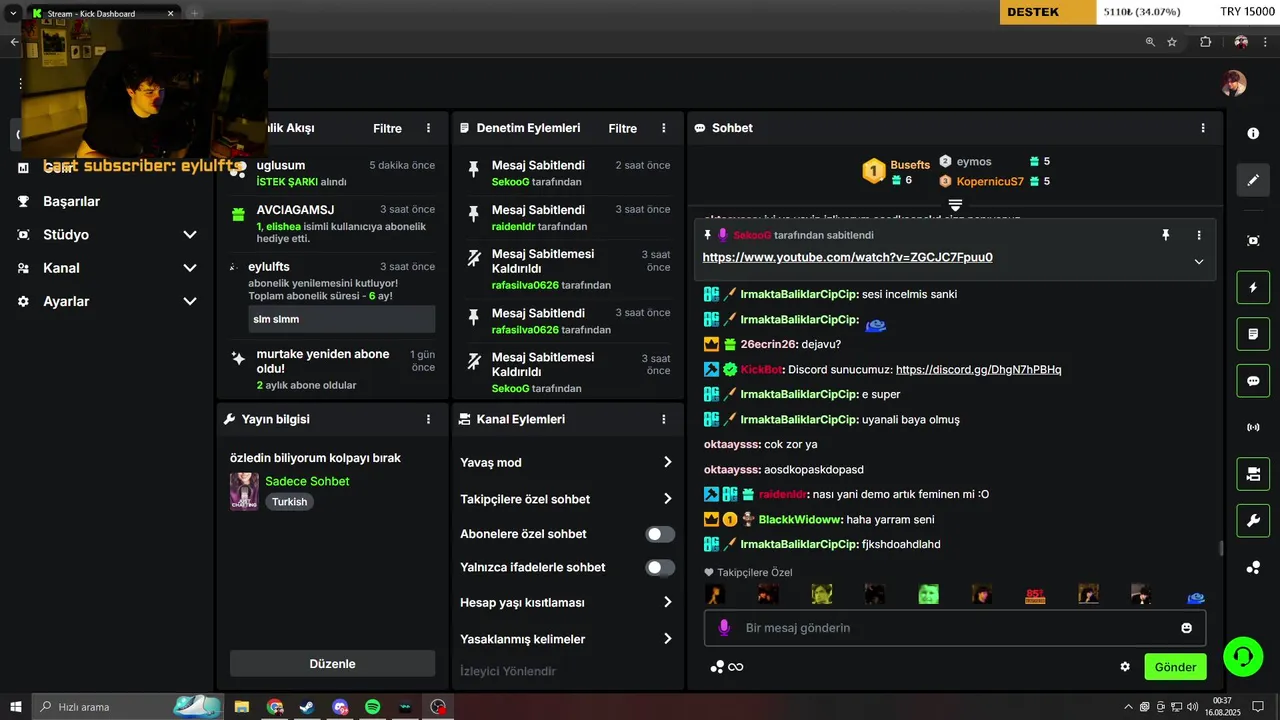Click the volume icon in system tray

pyautogui.click(x=1191, y=707)
